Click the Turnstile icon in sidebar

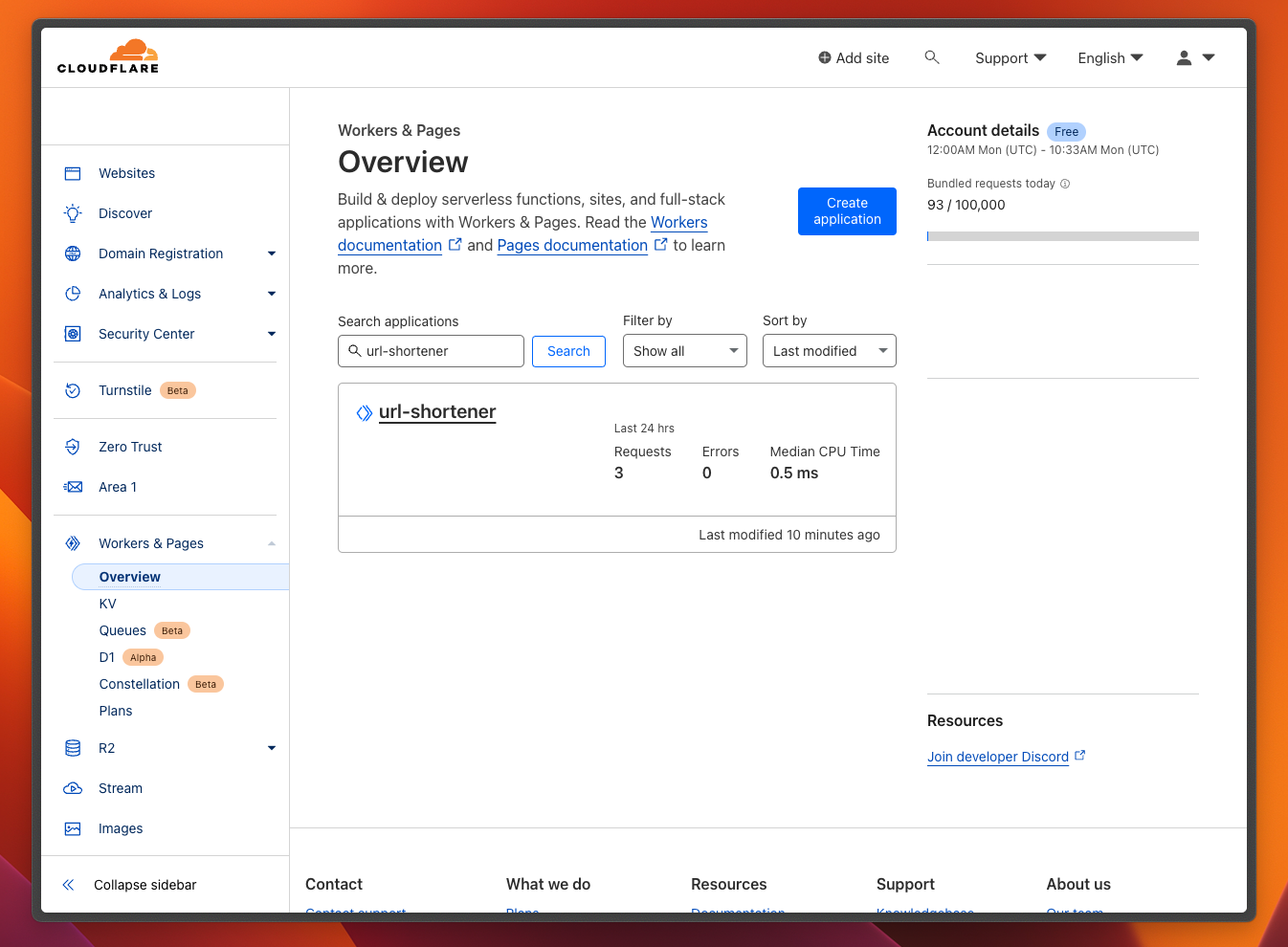coord(73,390)
